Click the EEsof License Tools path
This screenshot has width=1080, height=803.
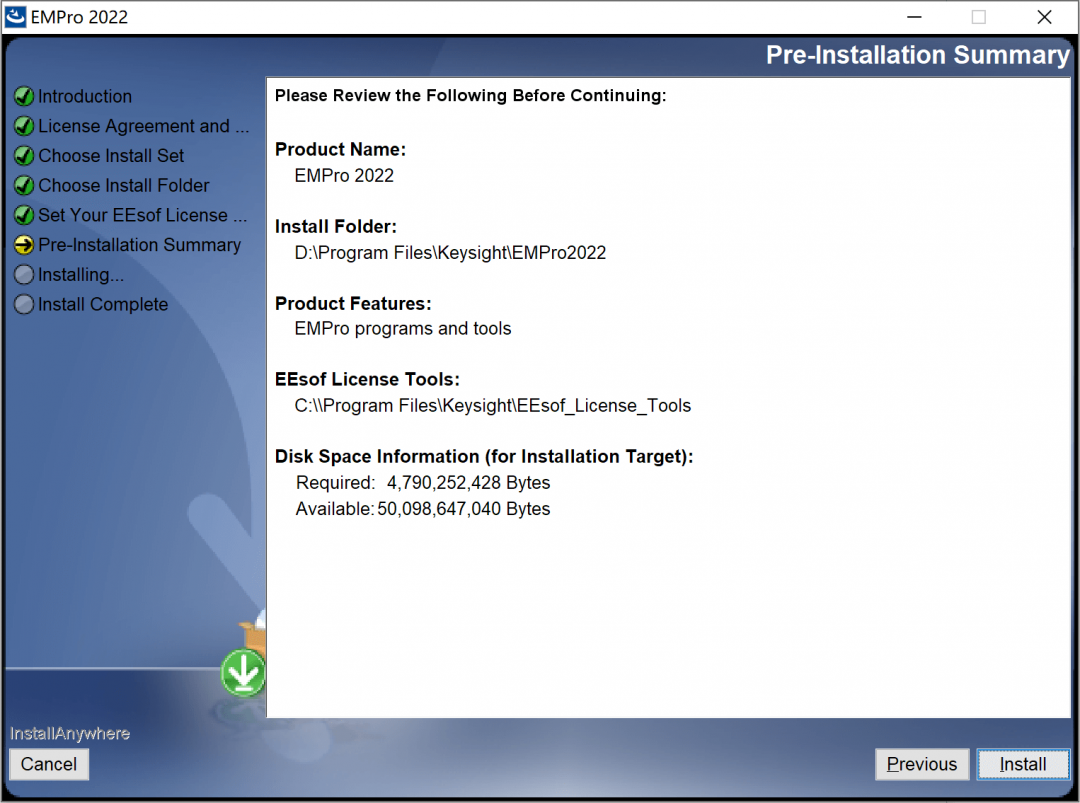(492, 406)
